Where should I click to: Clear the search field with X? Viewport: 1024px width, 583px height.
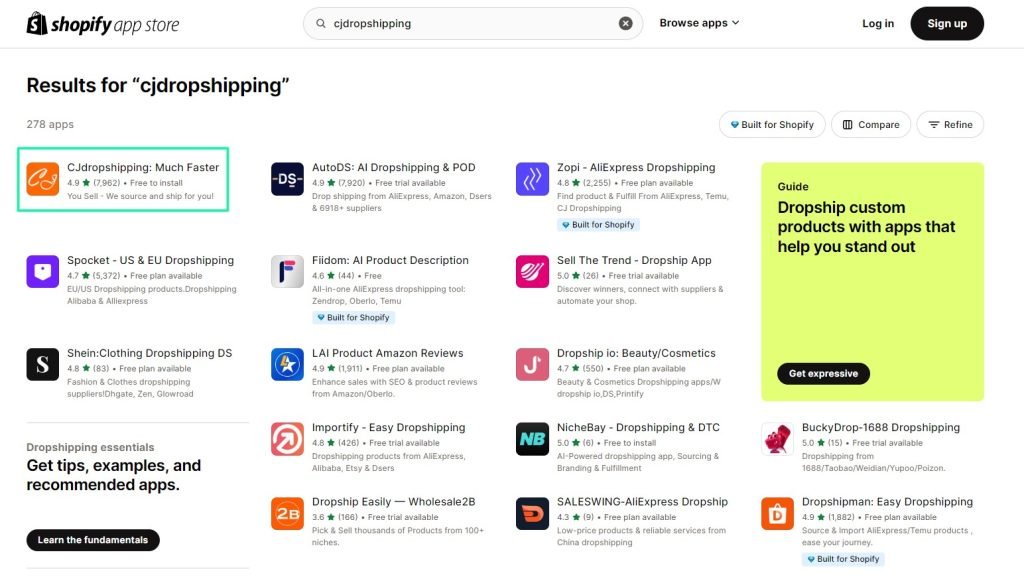tap(625, 24)
